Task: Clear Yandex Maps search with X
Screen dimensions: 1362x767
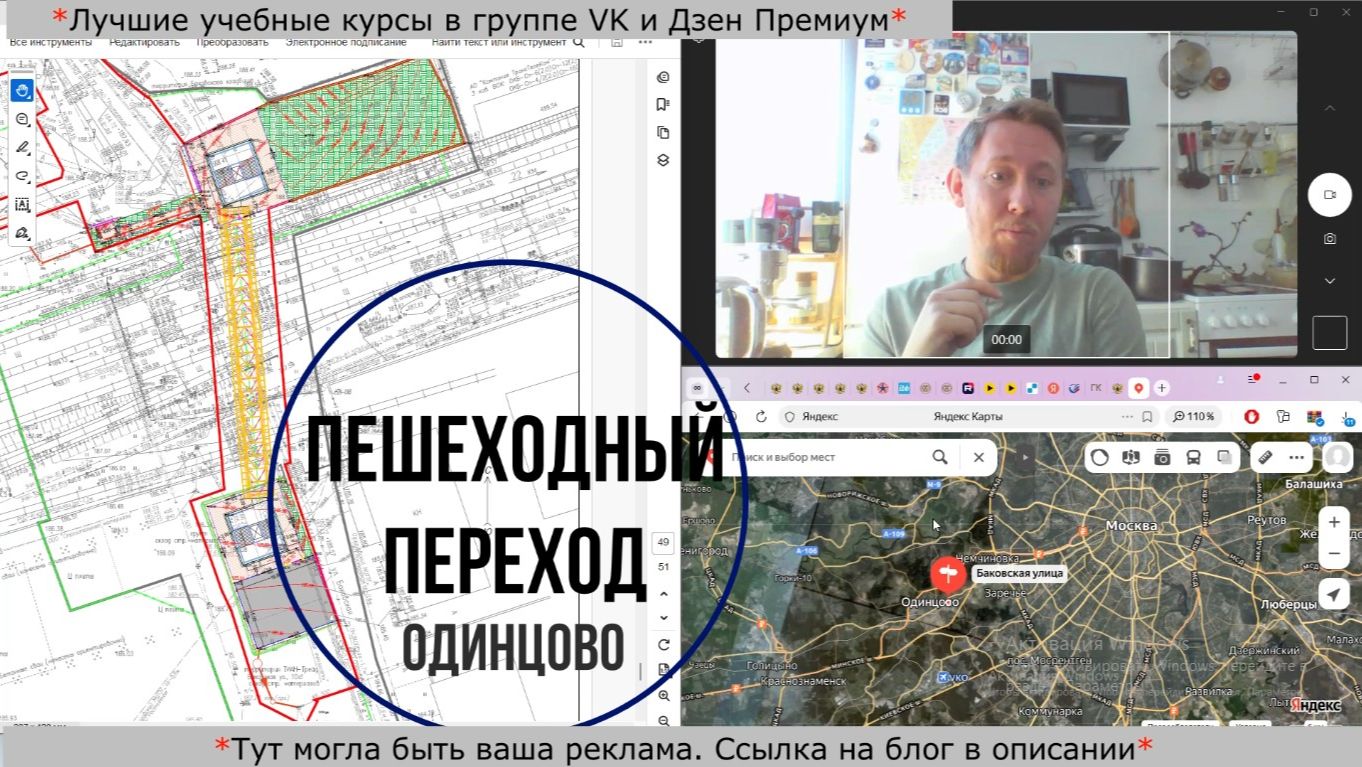Action: click(978, 457)
